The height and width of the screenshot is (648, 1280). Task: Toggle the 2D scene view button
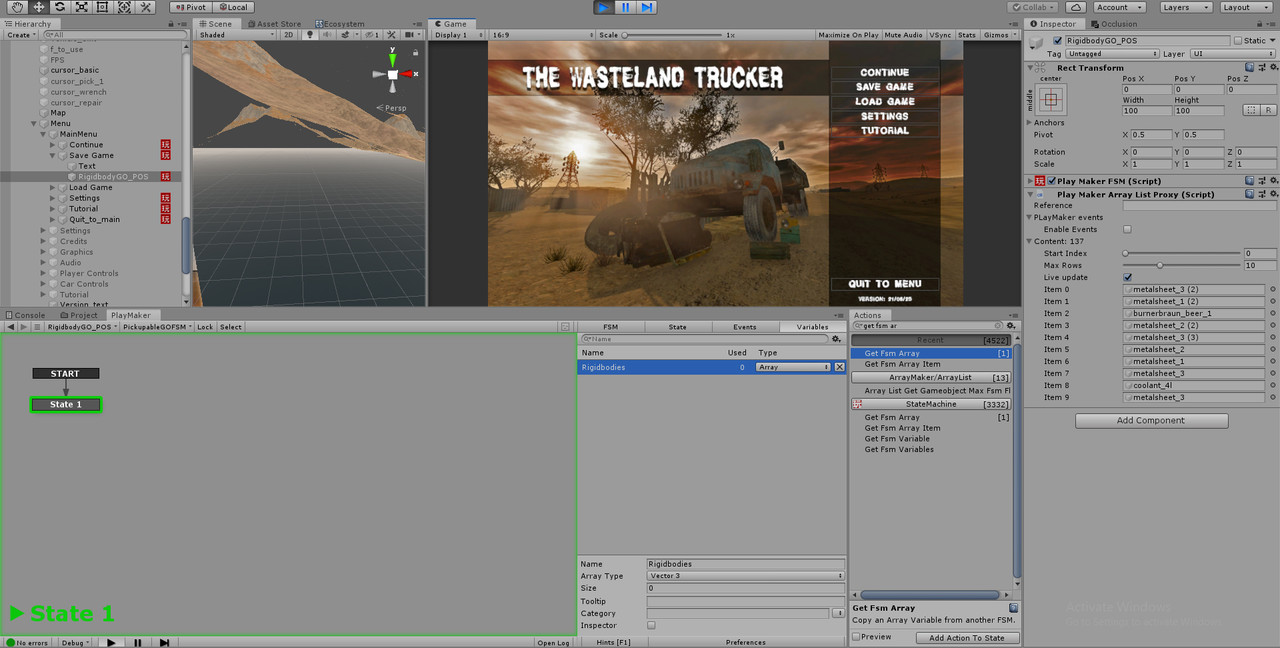point(289,35)
